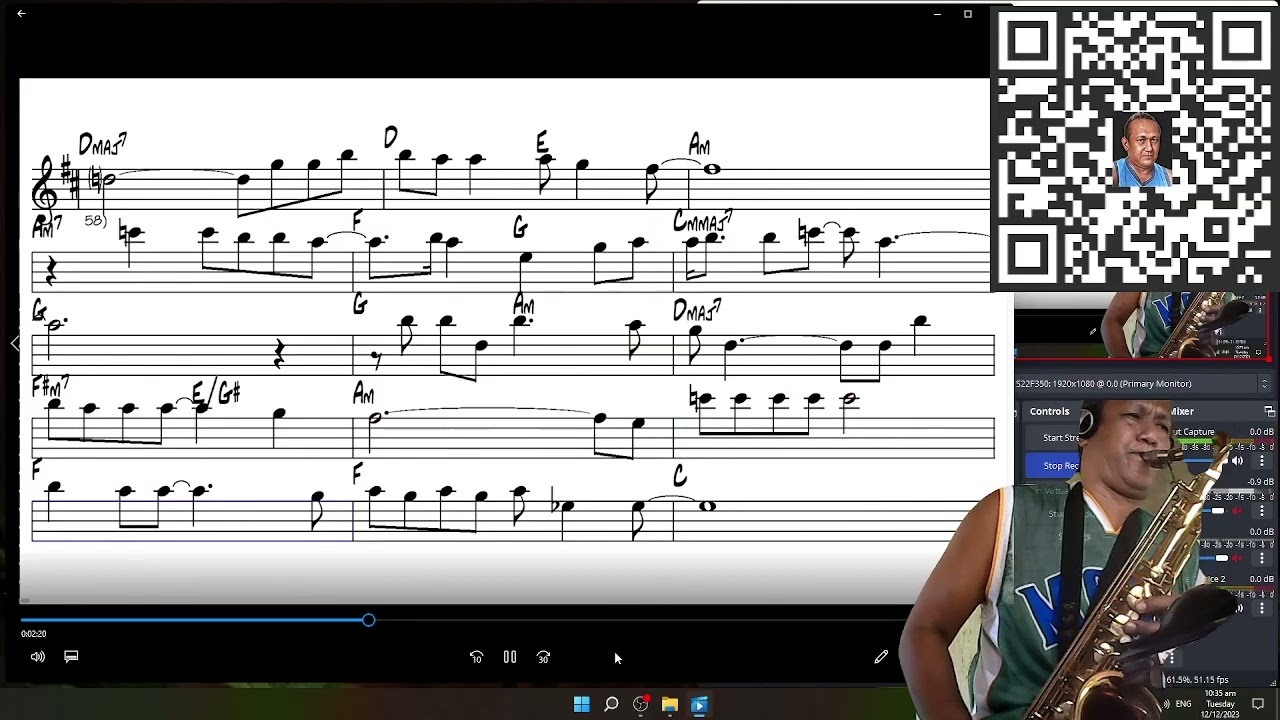Open the taskbar clock and date
1280x720 pixels.
click(x=1220, y=704)
